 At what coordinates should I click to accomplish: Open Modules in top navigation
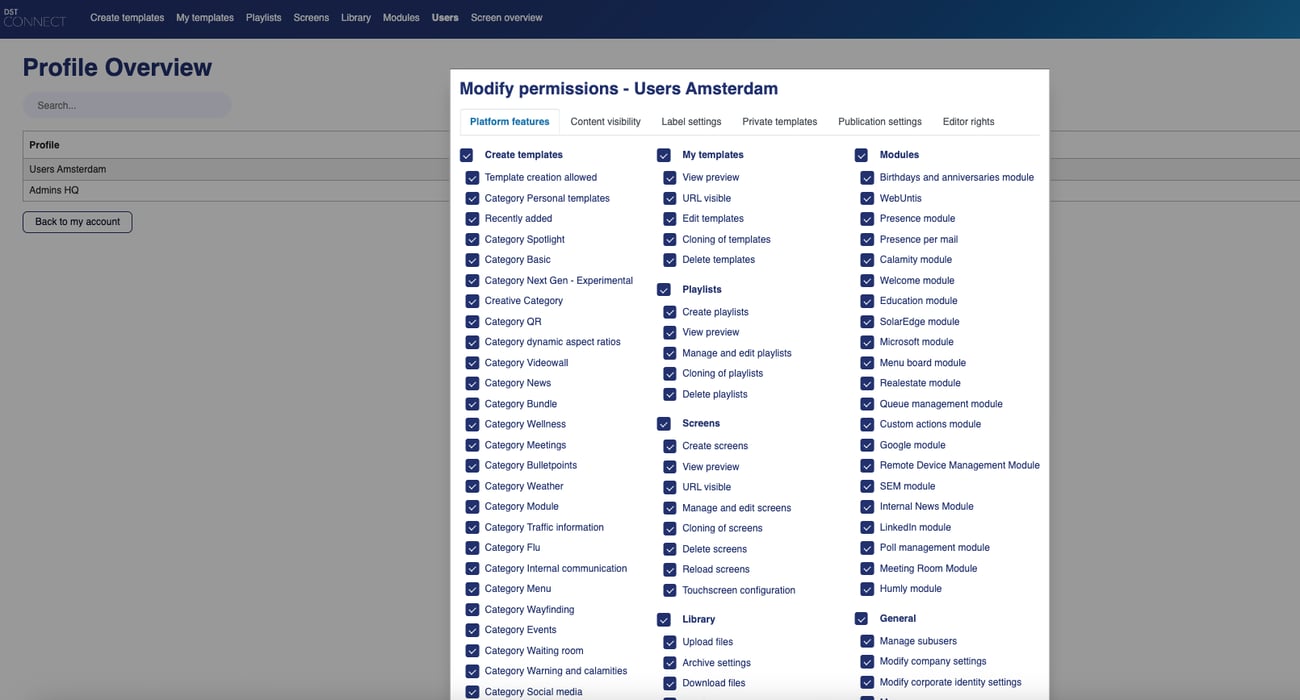tap(401, 18)
